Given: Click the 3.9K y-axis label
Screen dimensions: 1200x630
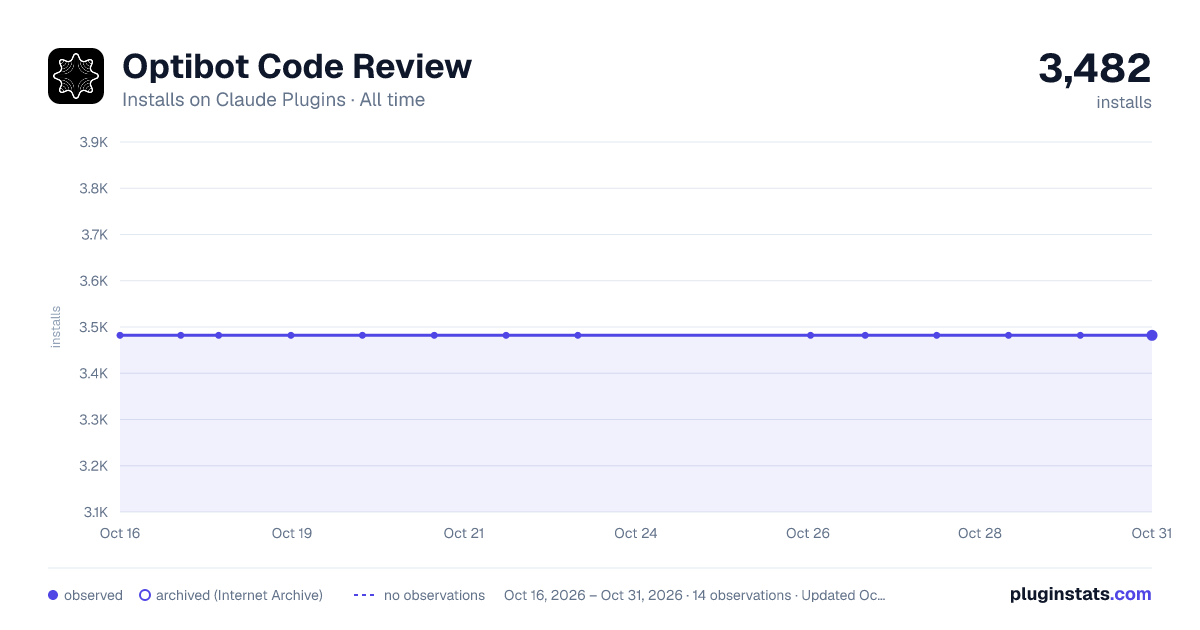Looking at the screenshot, I should (x=94, y=142).
